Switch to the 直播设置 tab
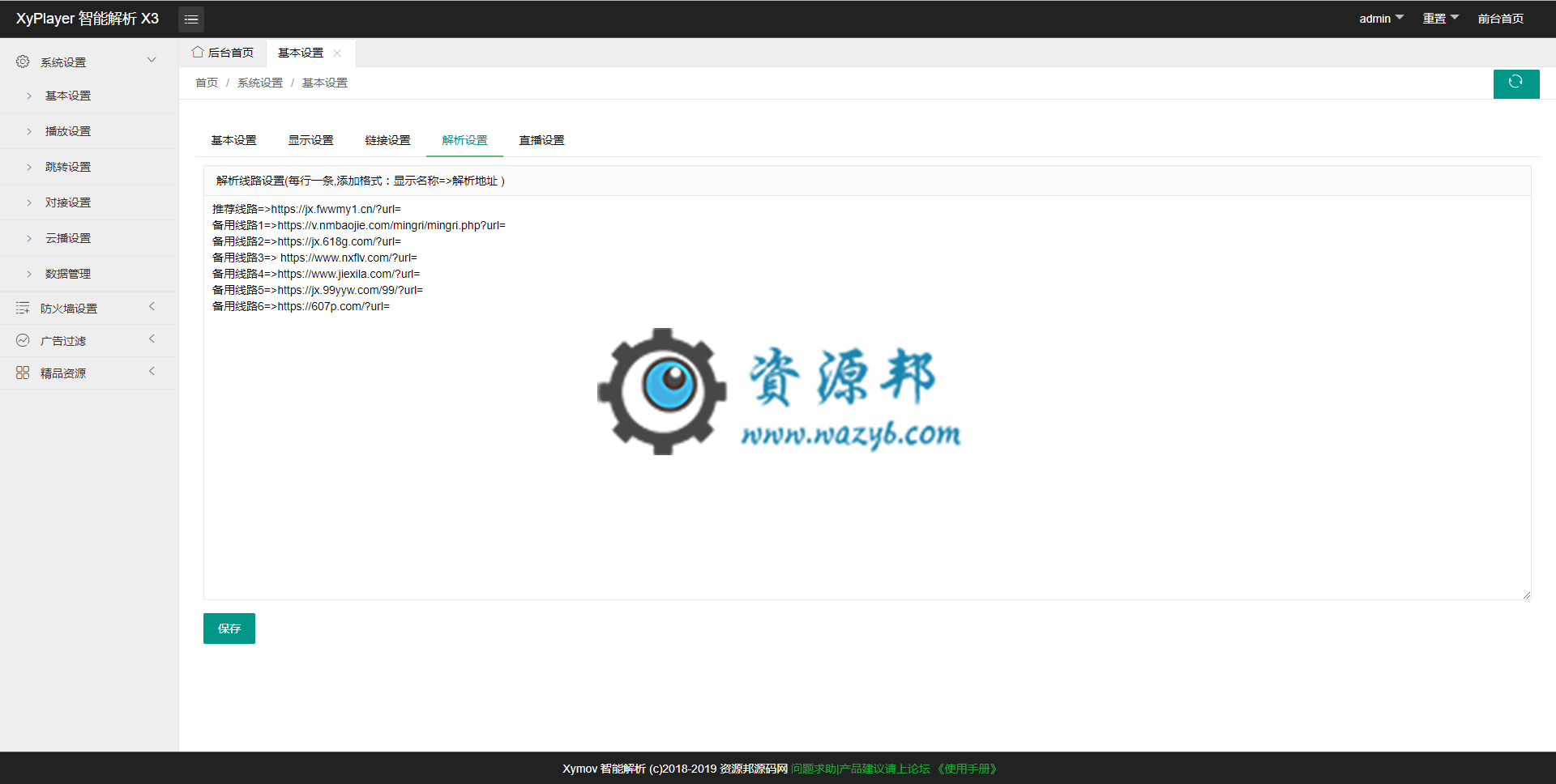Viewport: 1556px width, 784px height. (541, 140)
